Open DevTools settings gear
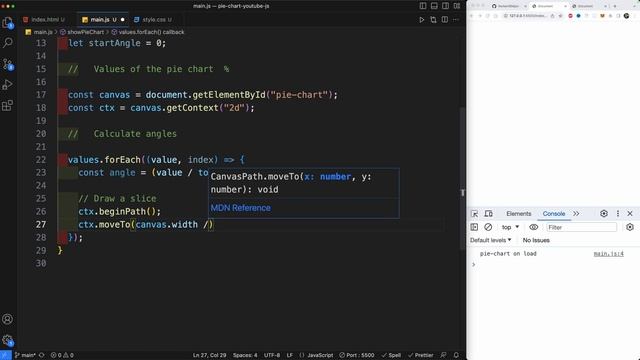The image size is (640, 360). (604, 213)
